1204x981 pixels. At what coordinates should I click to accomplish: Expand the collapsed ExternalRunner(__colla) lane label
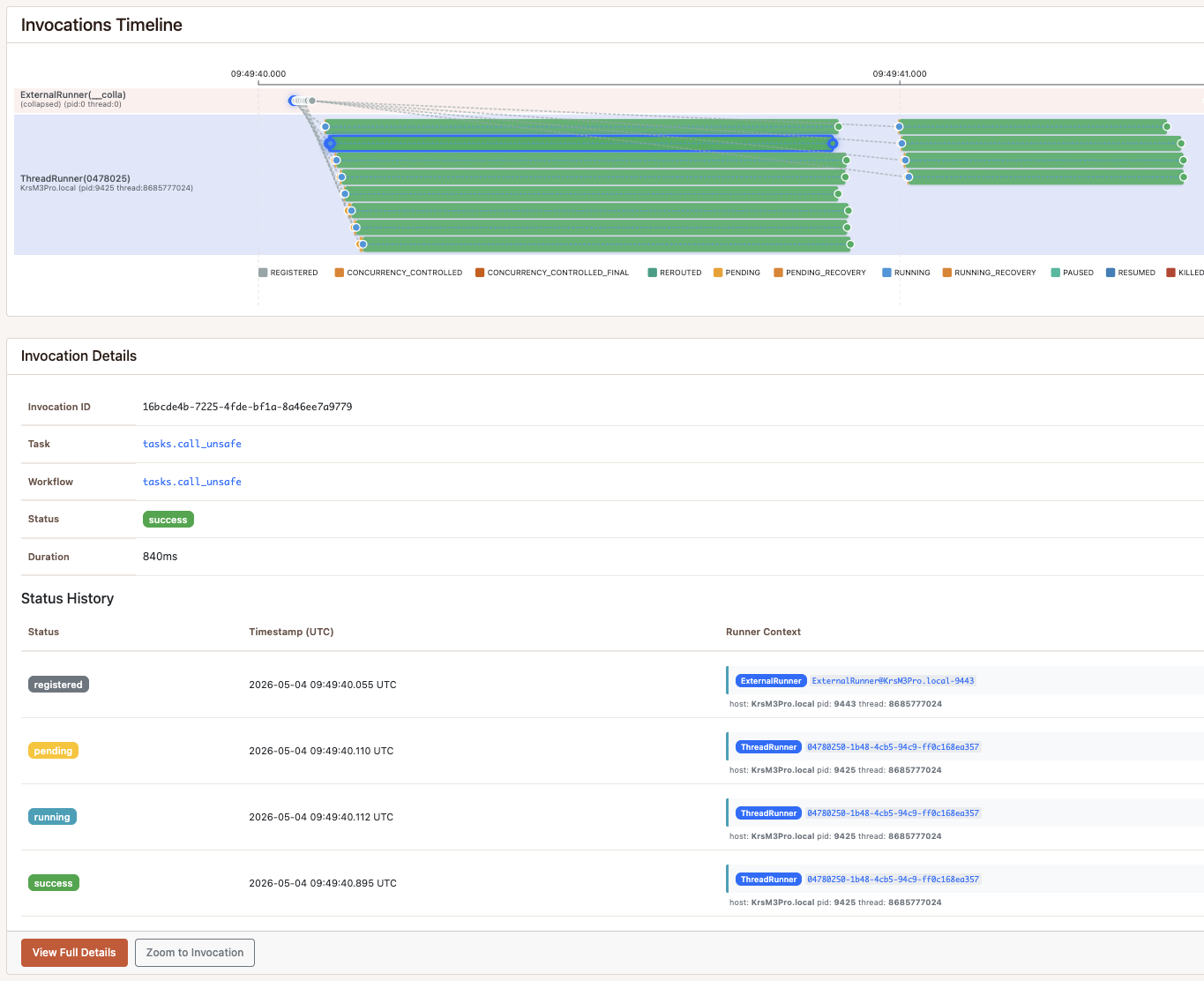(73, 94)
